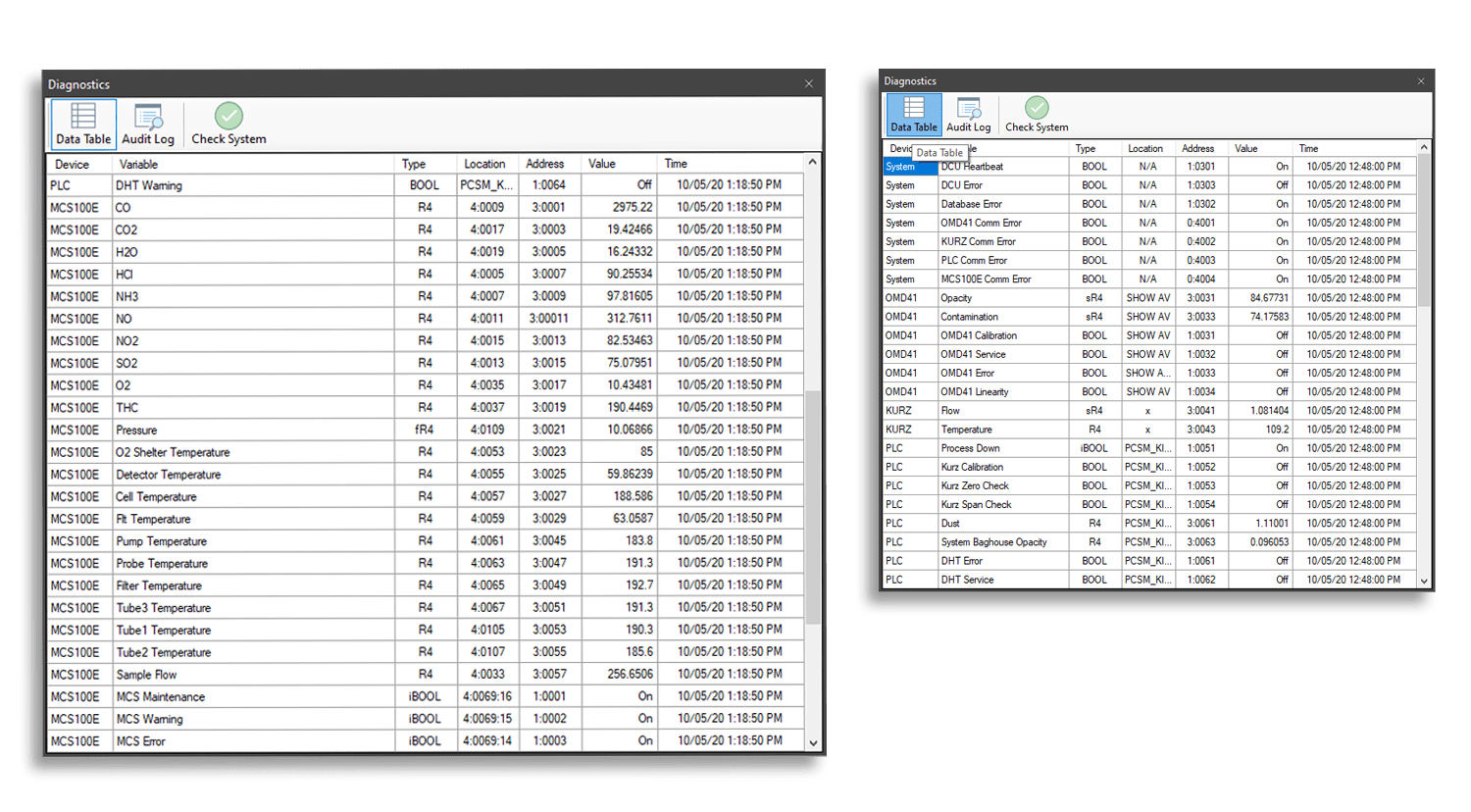
Task: Select the THC variable cell
Action: click(253, 408)
